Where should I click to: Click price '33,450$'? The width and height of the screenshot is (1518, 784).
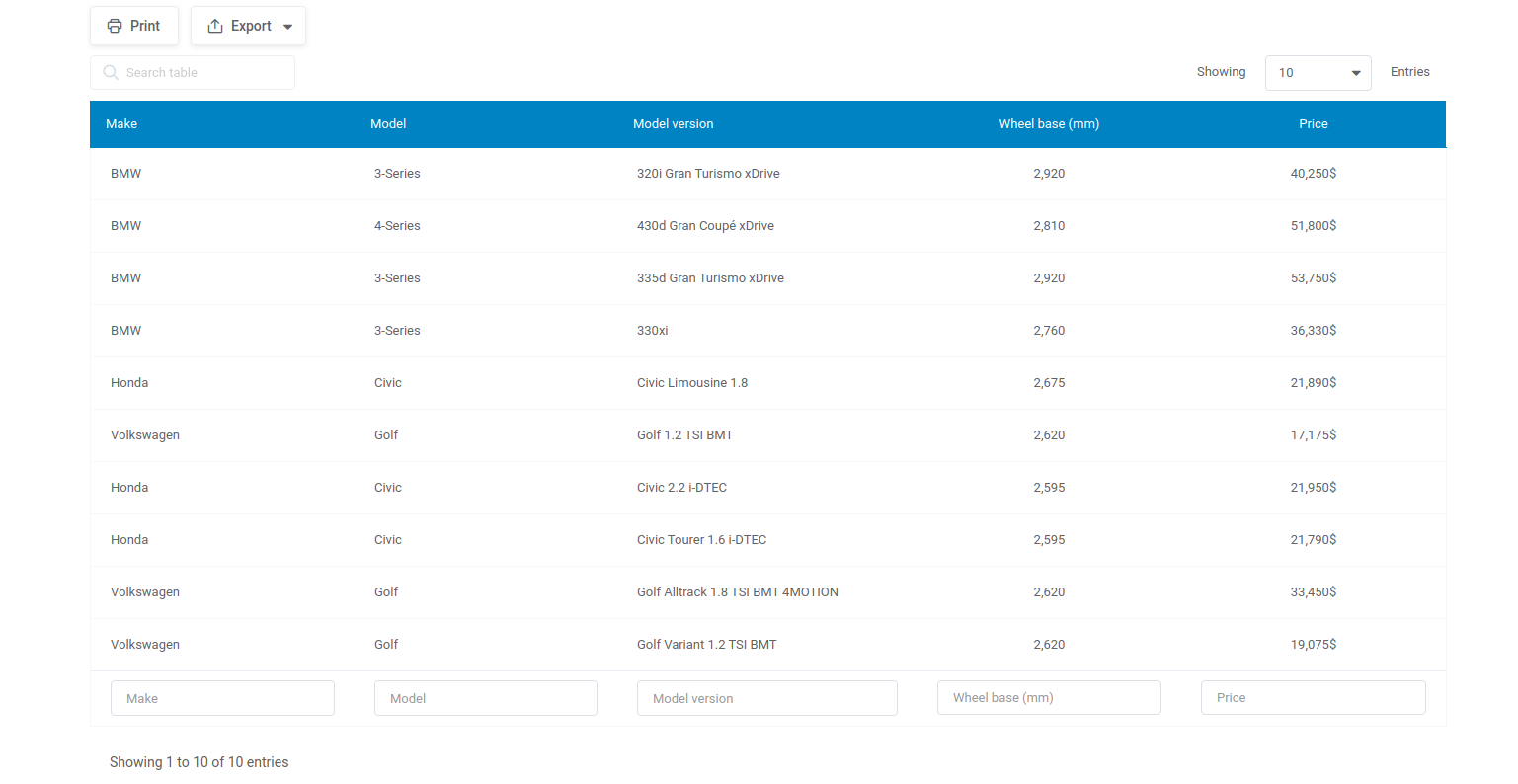coord(1314,592)
